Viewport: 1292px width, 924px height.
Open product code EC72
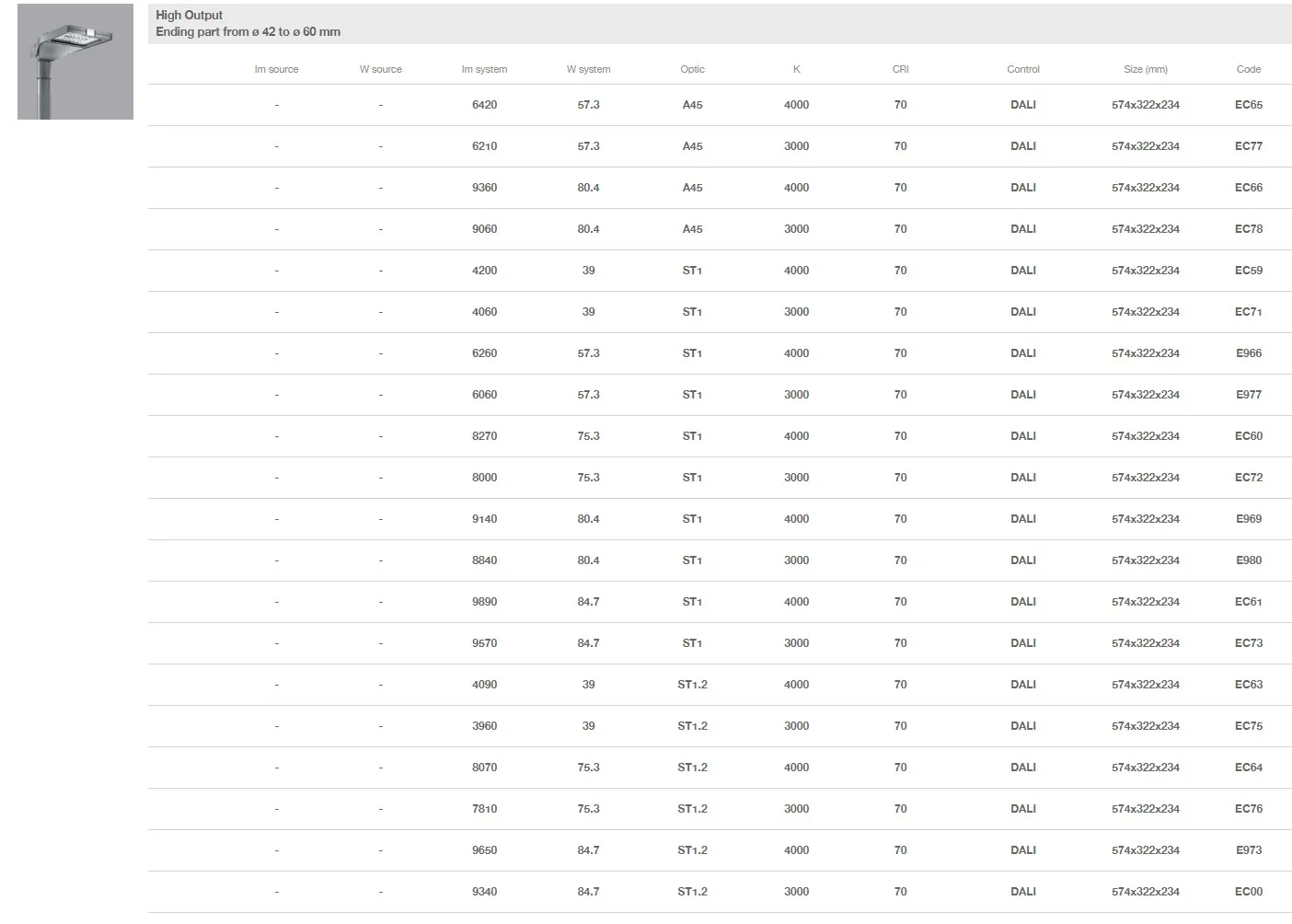coord(1248,478)
